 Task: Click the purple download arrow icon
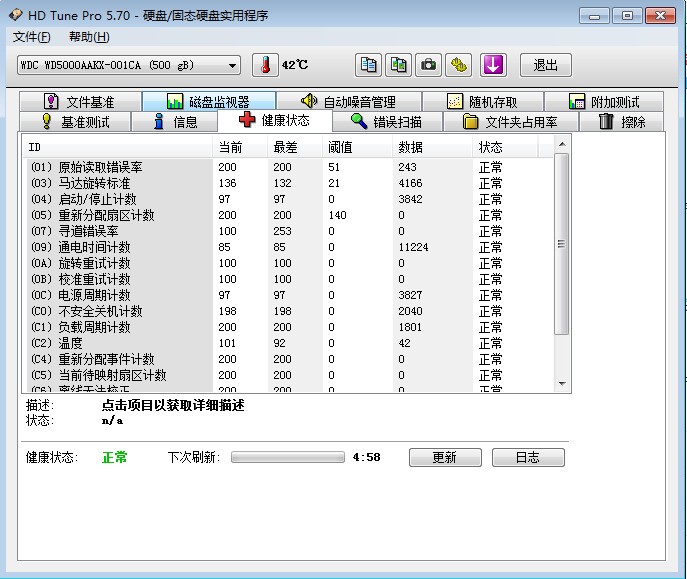pyautogui.click(x=493, y=65)
